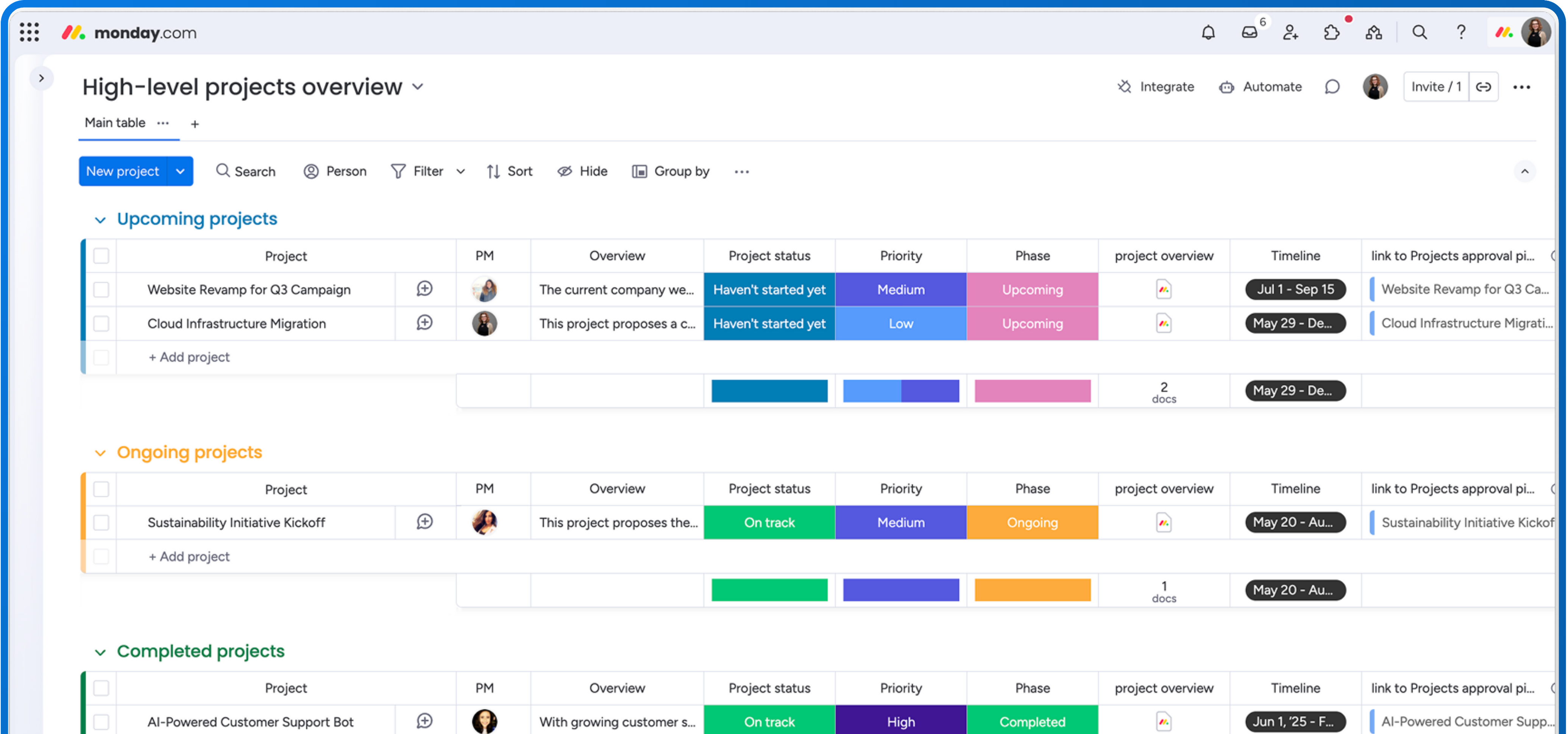This screenshot has width=1568, height=734.
Task: Switch to Main table tab
Action: (x=114, y=123)
